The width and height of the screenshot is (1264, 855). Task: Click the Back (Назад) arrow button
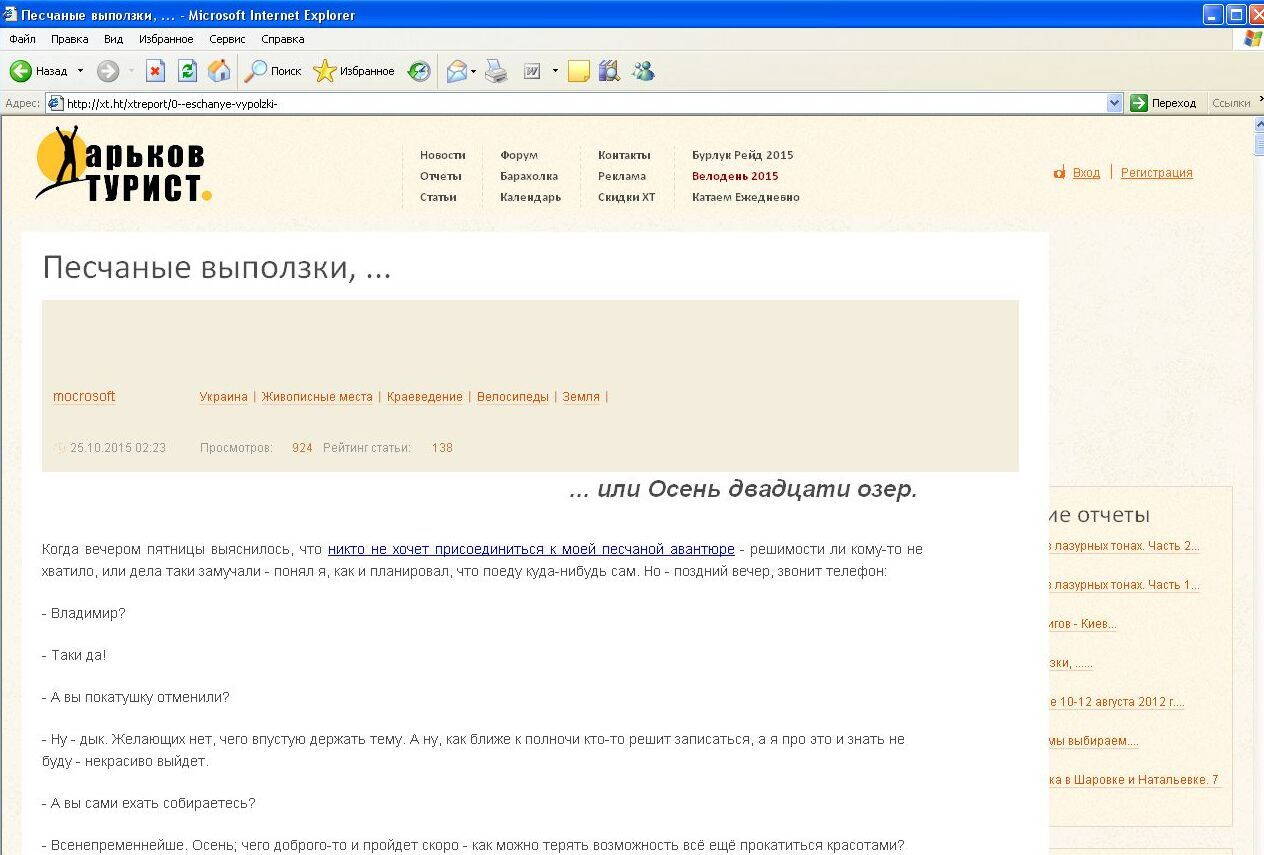tap(22, 71)
